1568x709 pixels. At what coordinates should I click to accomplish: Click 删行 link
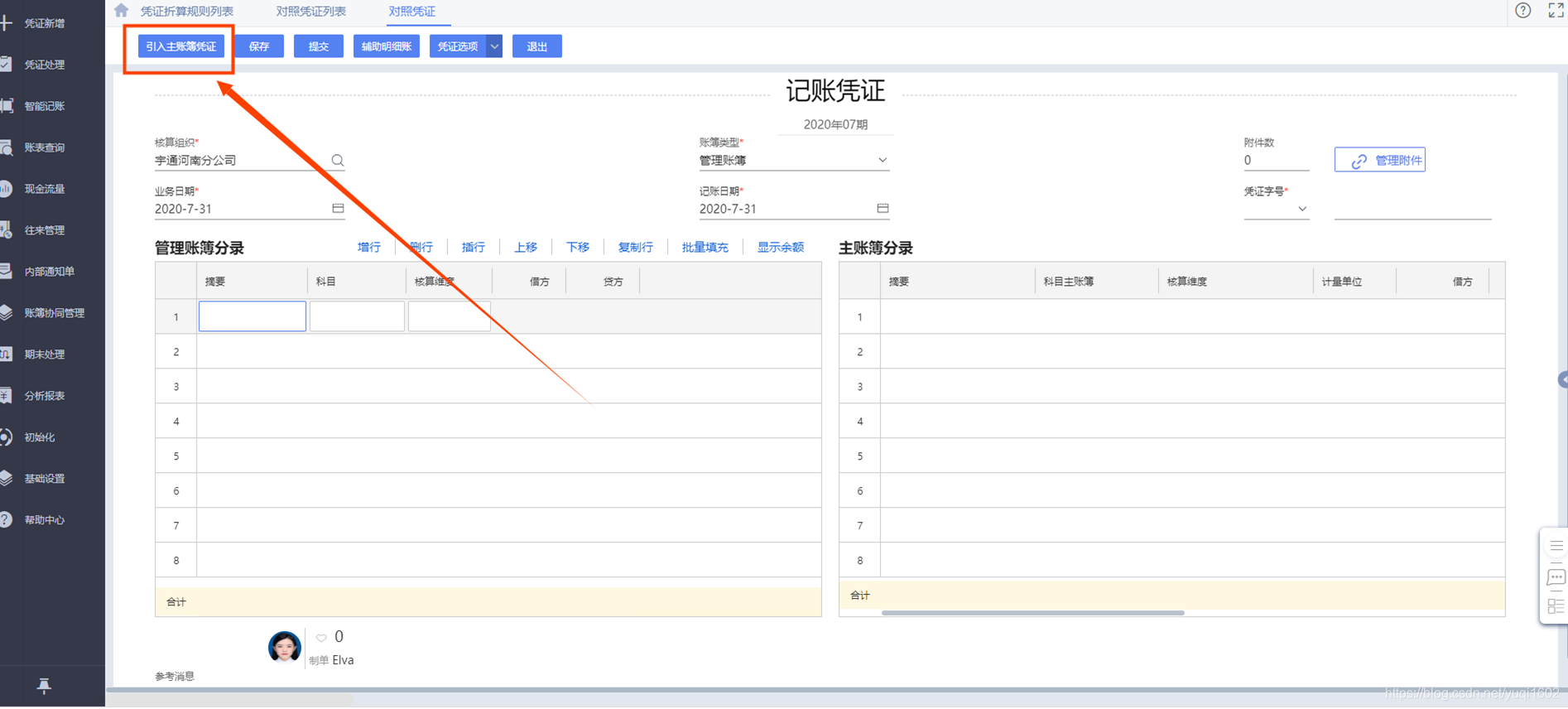[x=421, y=247]
